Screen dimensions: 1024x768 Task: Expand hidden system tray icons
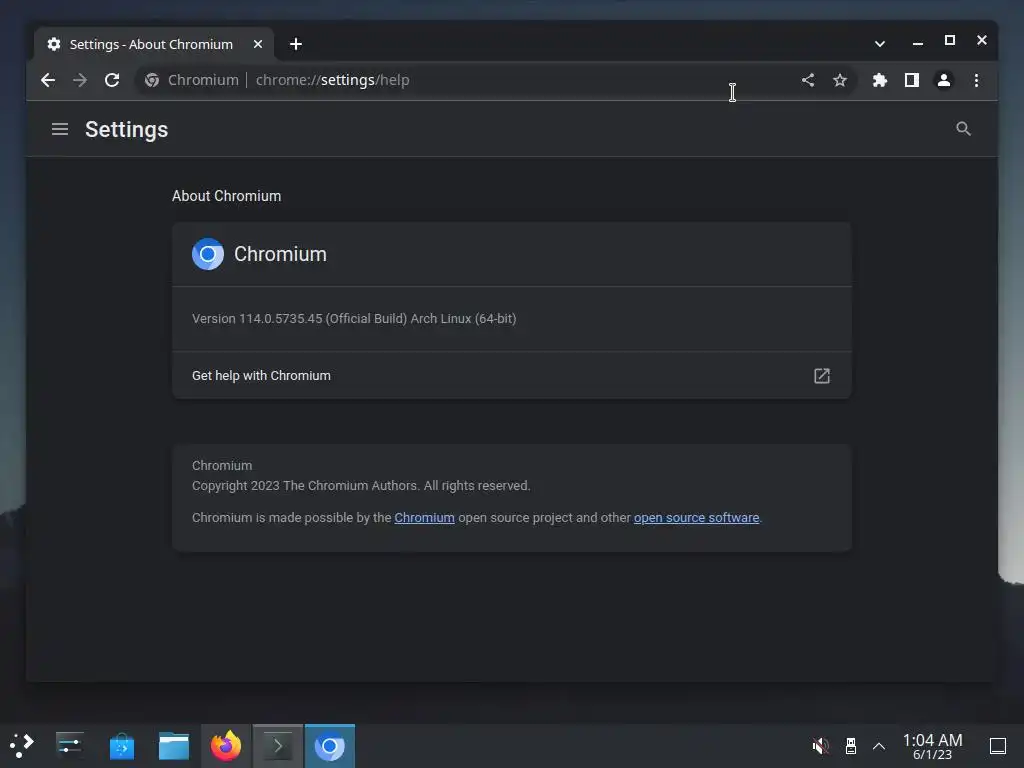tap(879, 745)
